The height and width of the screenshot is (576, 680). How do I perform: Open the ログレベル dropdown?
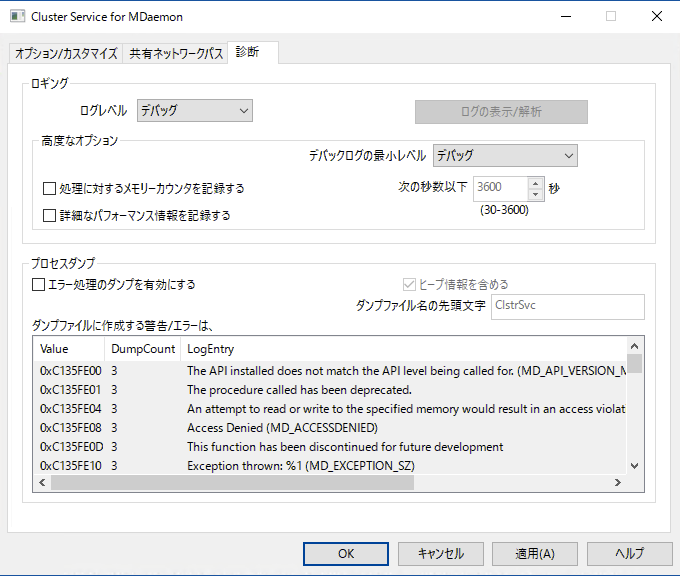[195, 111]
